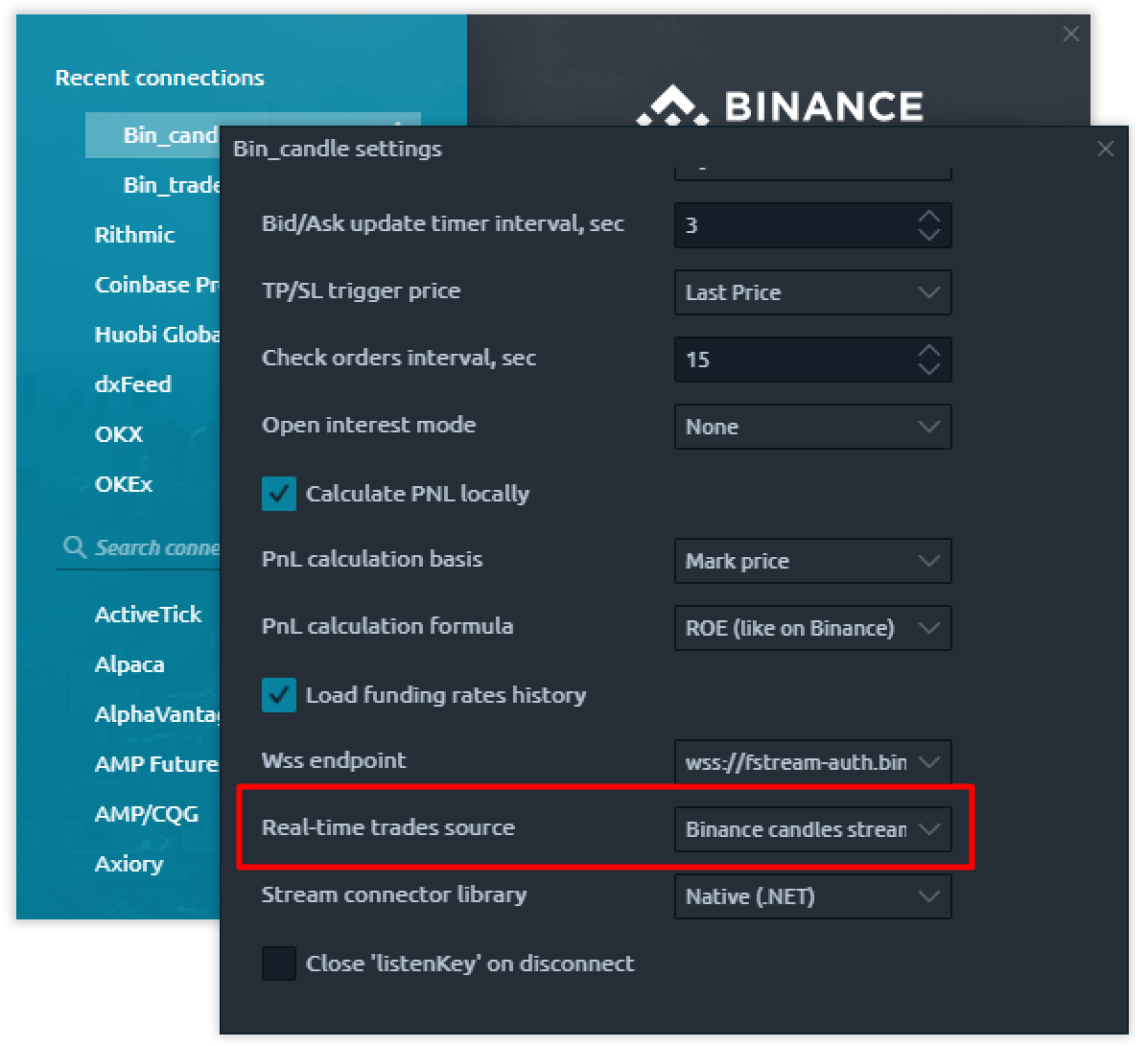1148x1046 pixels.
Task: Open PnL calculation formula dropdown
Action: tap(812, 628)
